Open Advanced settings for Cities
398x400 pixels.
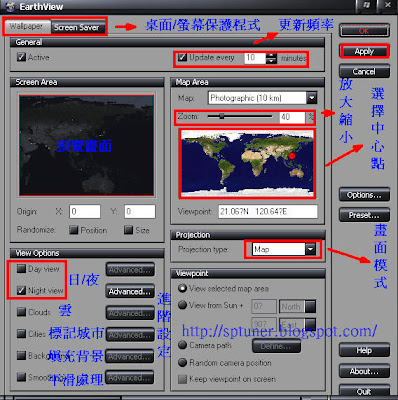pos(130,335)
